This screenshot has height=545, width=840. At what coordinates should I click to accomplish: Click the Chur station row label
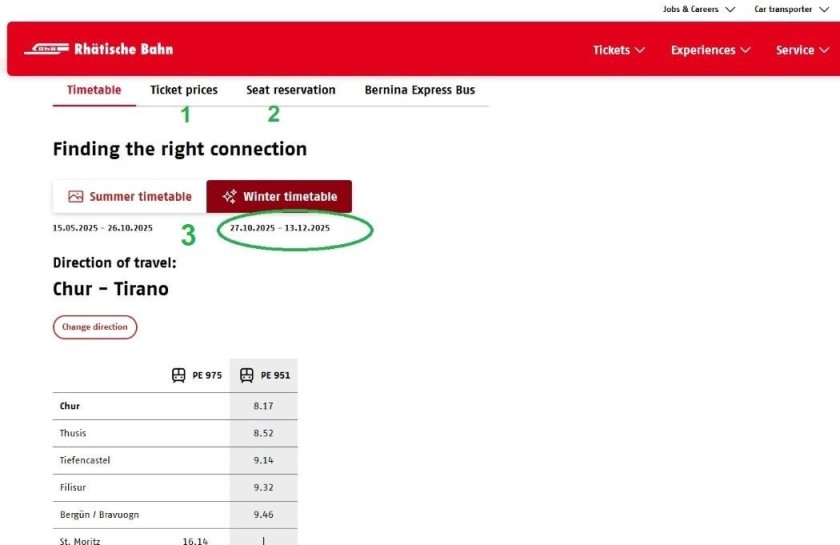70,406
